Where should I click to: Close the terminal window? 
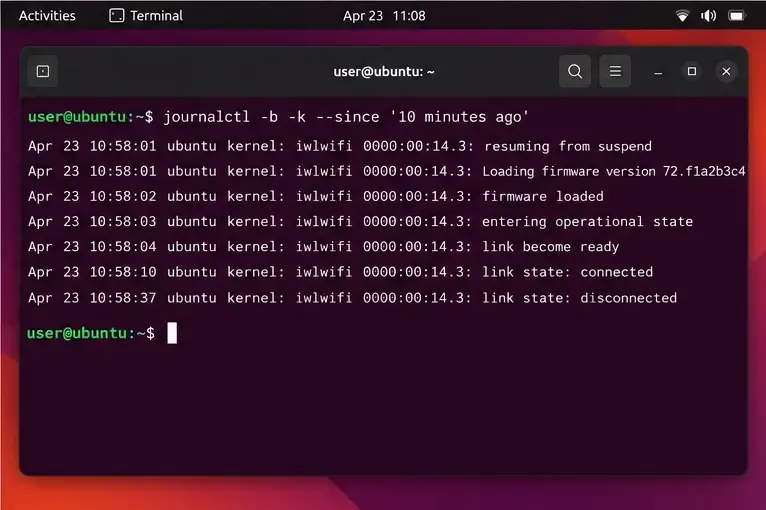(726, 71)
